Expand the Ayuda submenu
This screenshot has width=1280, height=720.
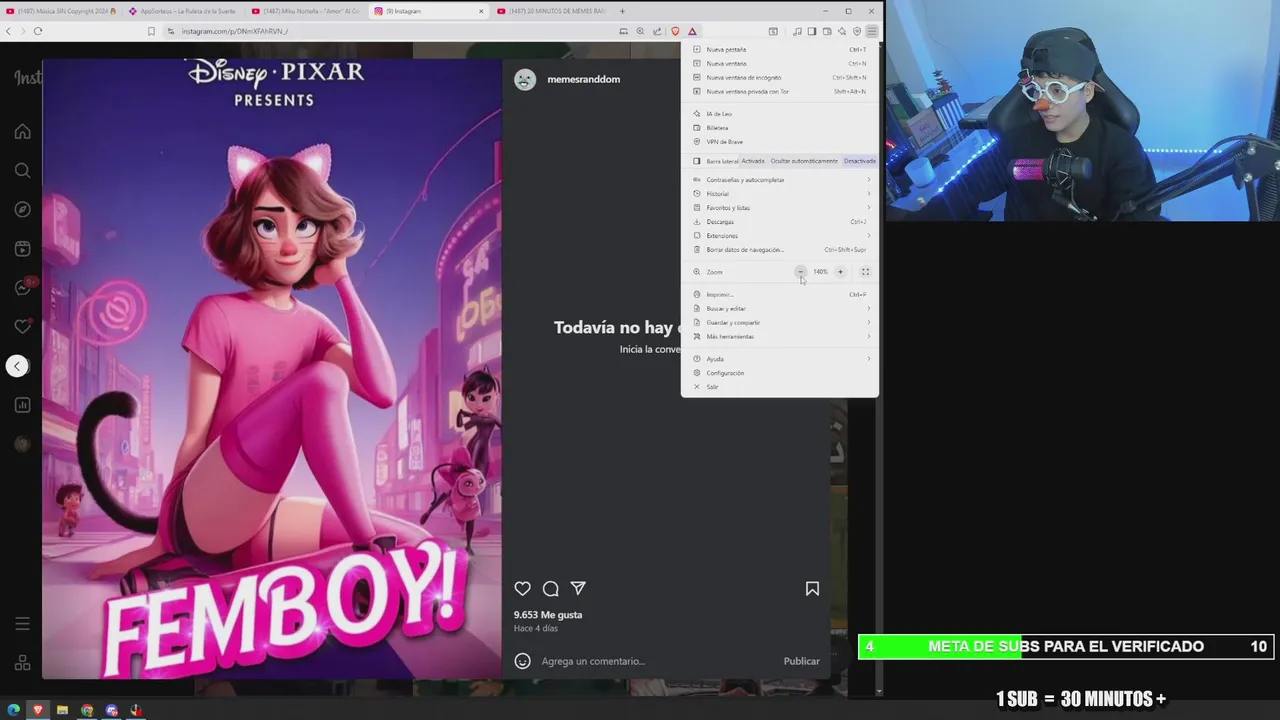click(780, 359)
